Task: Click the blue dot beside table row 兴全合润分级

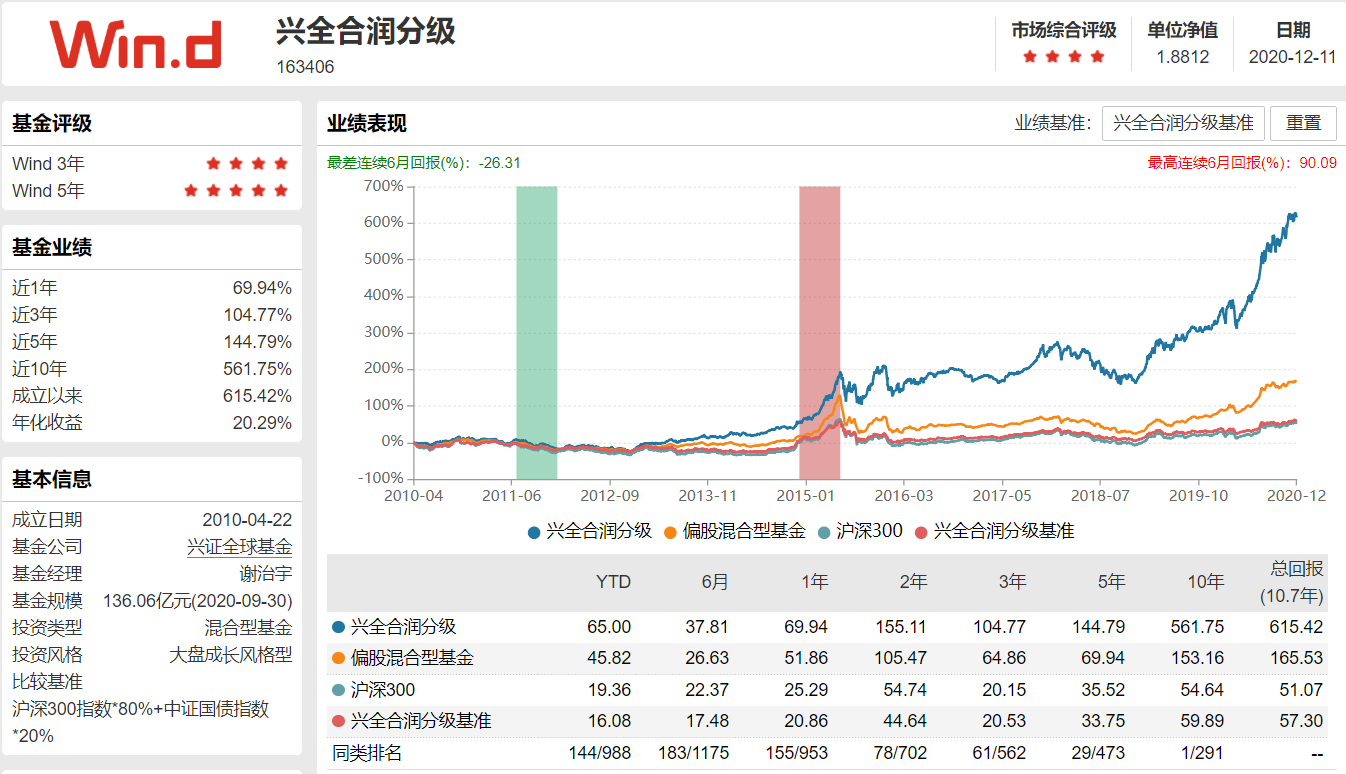Action: click(x=338, y=627)
